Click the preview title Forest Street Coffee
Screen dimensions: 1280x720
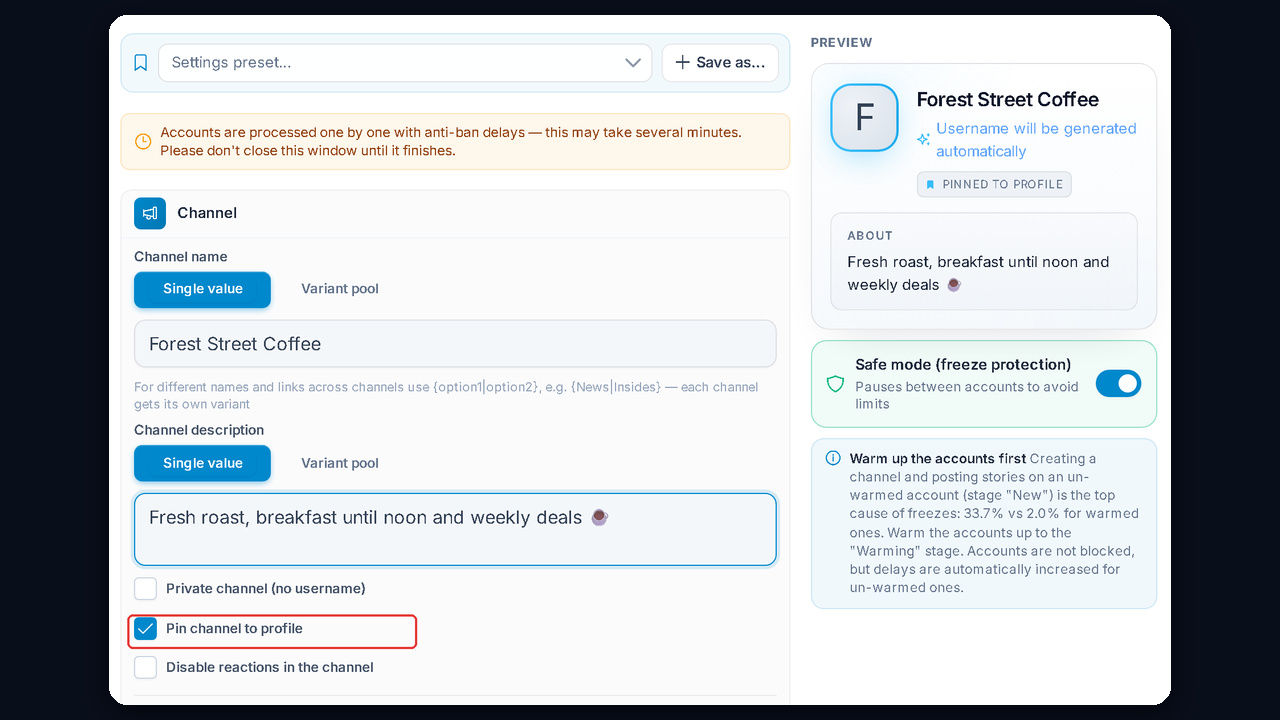coord(1008,100)
